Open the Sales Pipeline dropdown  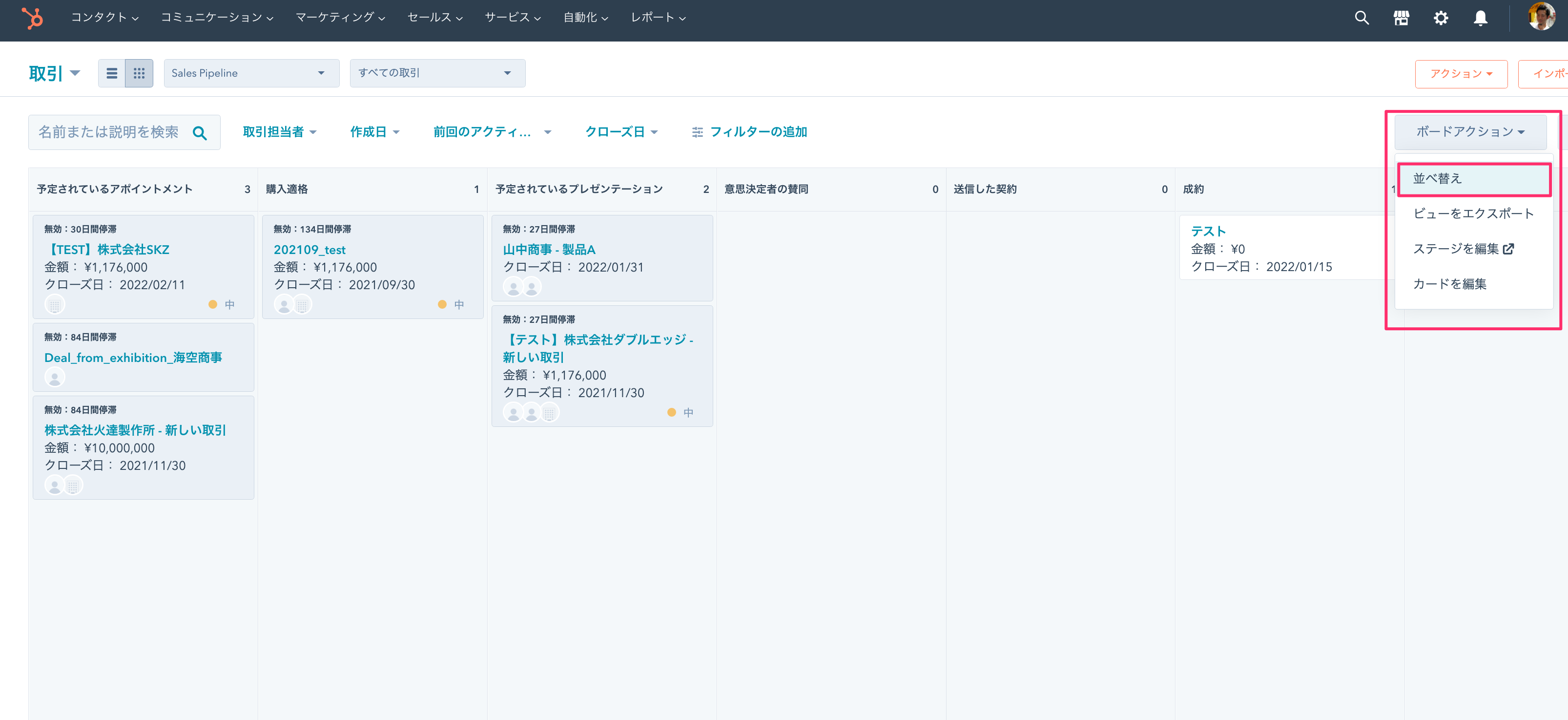251,73
